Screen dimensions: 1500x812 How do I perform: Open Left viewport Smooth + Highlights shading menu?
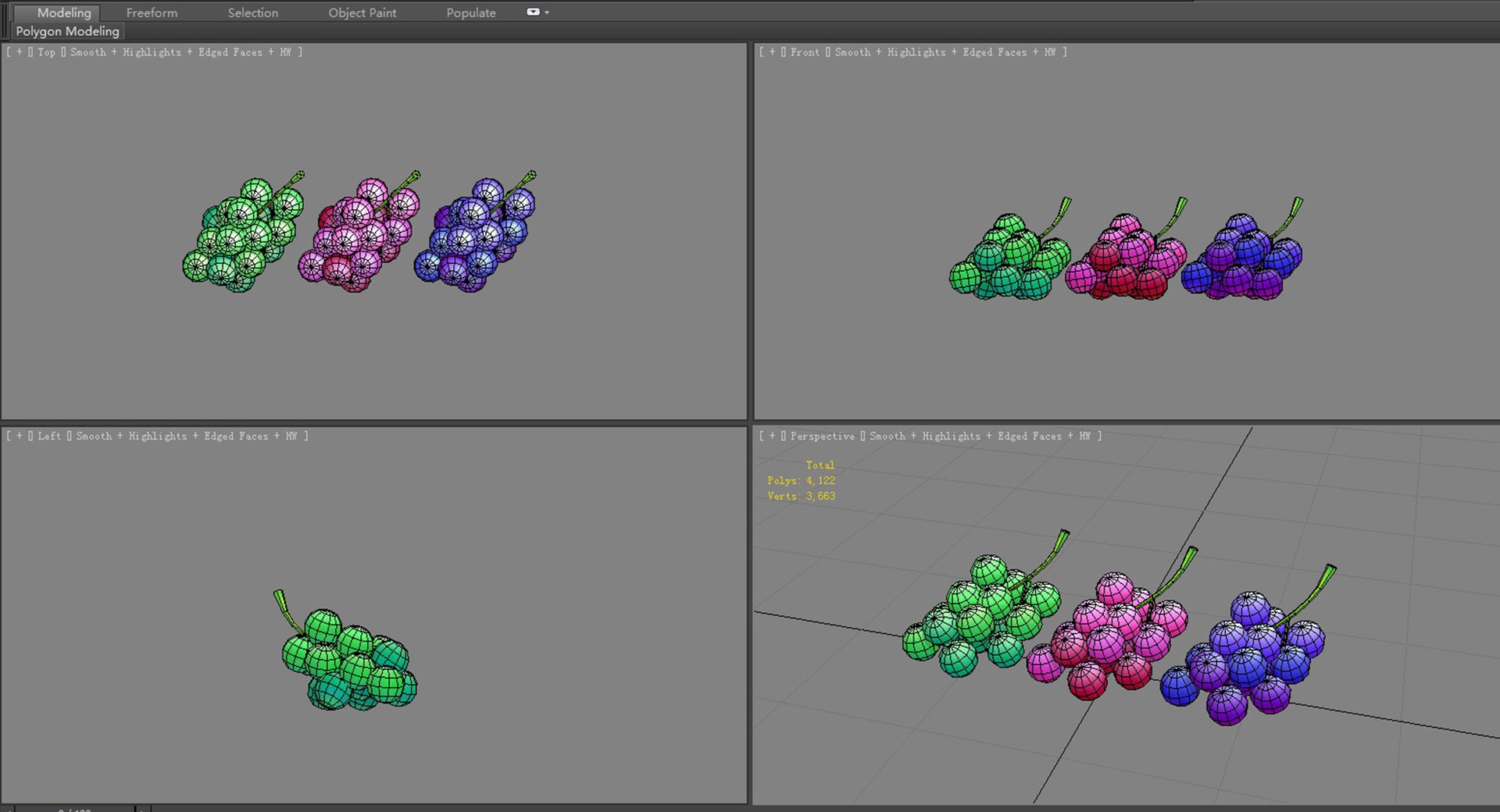(x=187, y=436)
